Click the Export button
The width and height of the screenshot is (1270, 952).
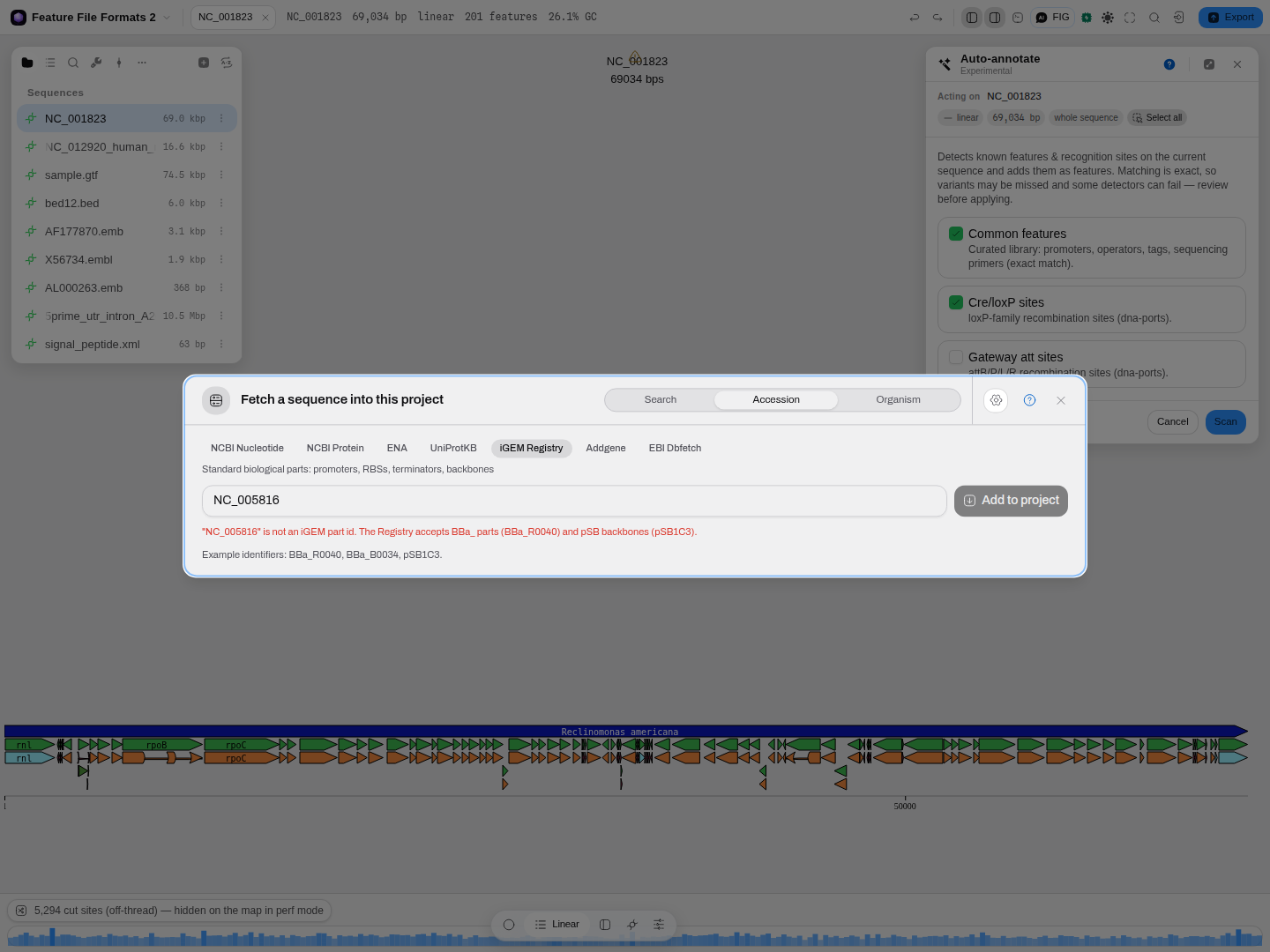[x=1230, y=18]
